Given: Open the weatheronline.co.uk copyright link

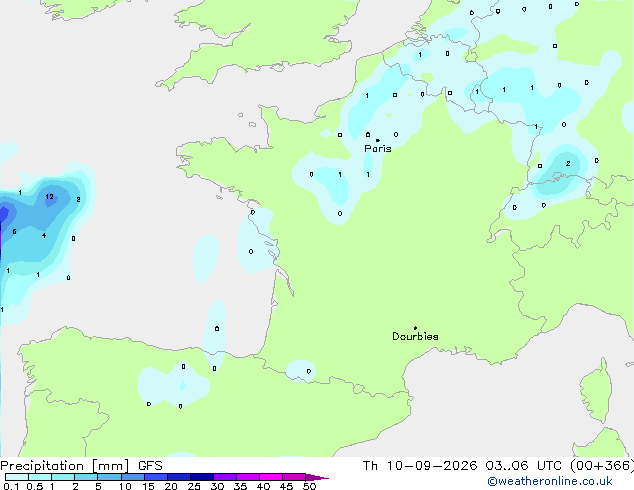Looking at the screenshot, I should coord(549,481).
